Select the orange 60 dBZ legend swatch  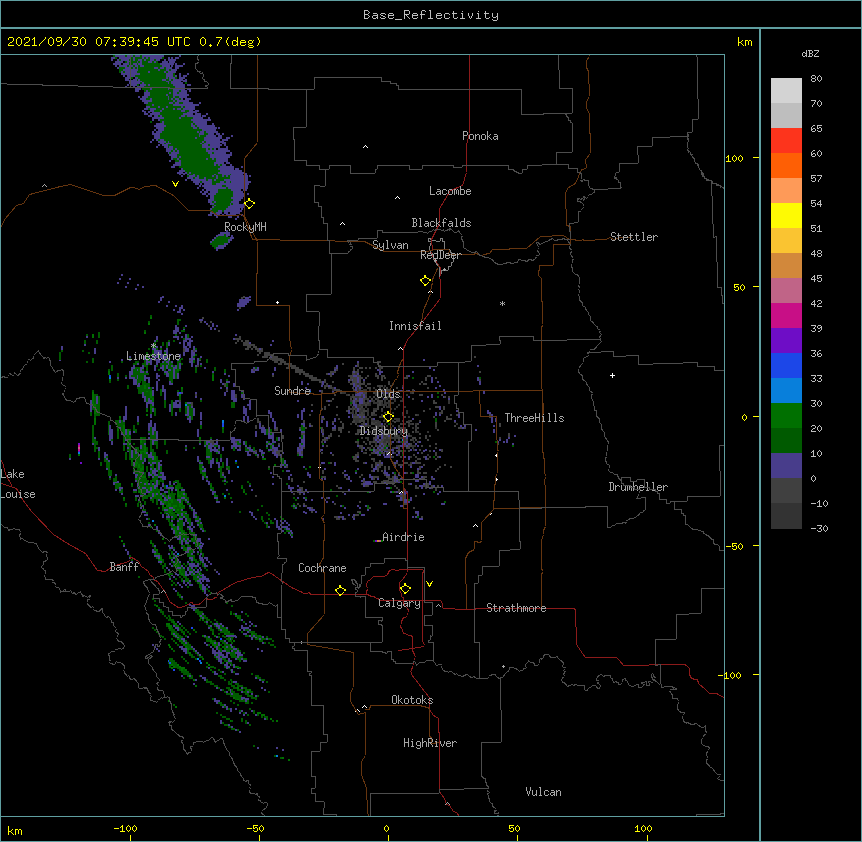tap(786, 165)
